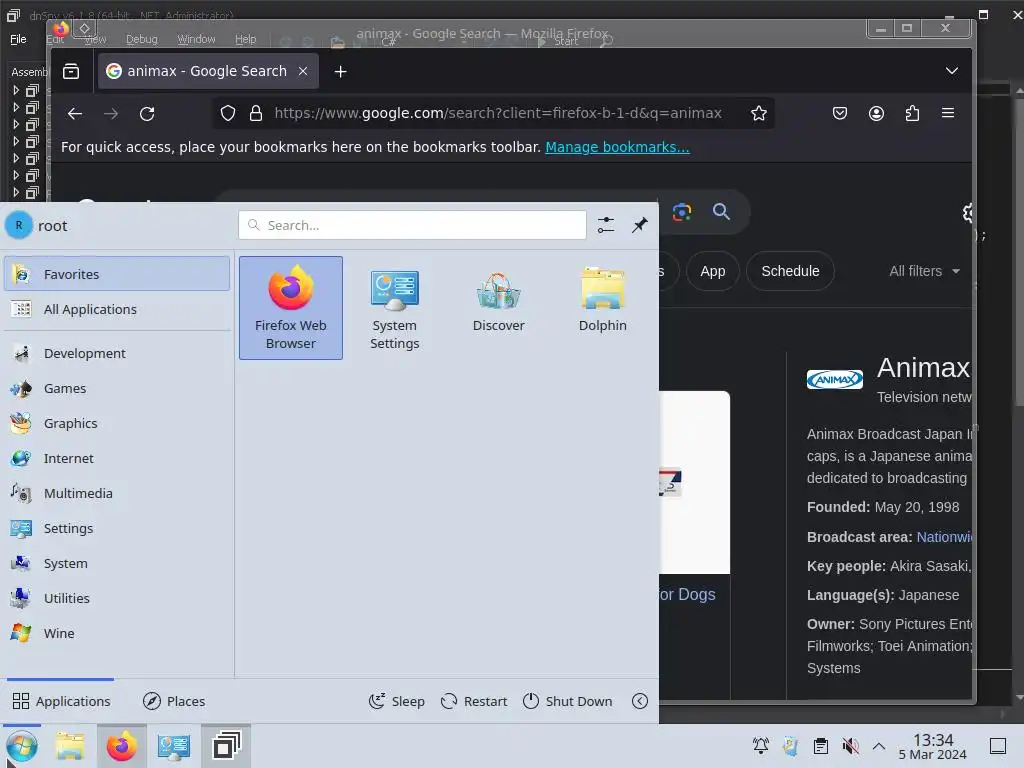
Task: Pin the application launcher open
Action: (639, 225)
